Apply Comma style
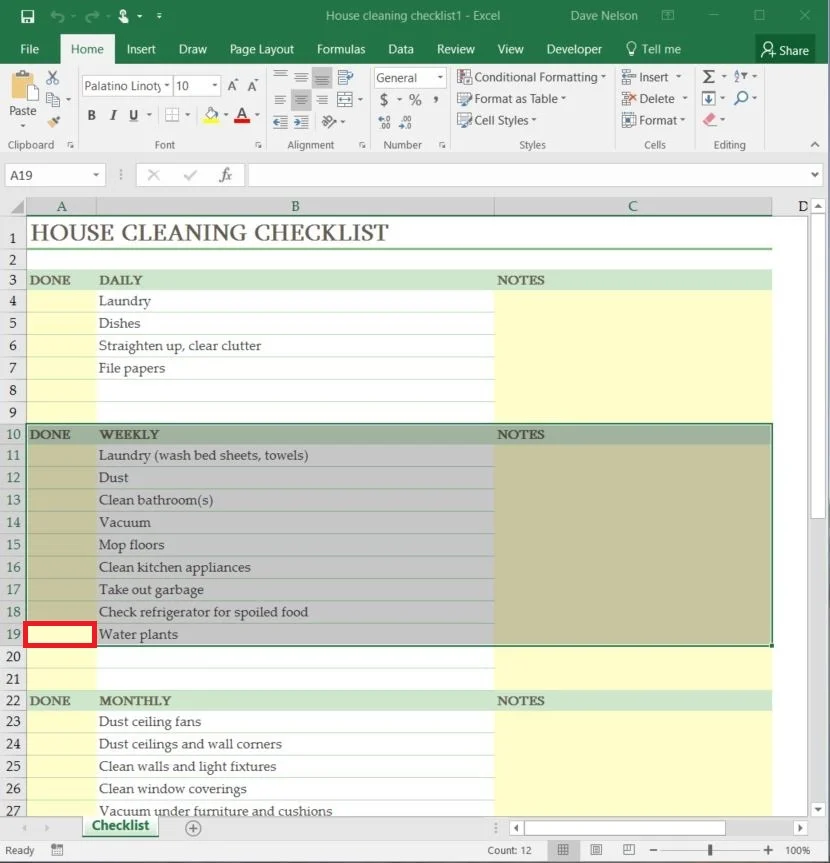This screenshot has width=830, height=863. click(435, 100)
